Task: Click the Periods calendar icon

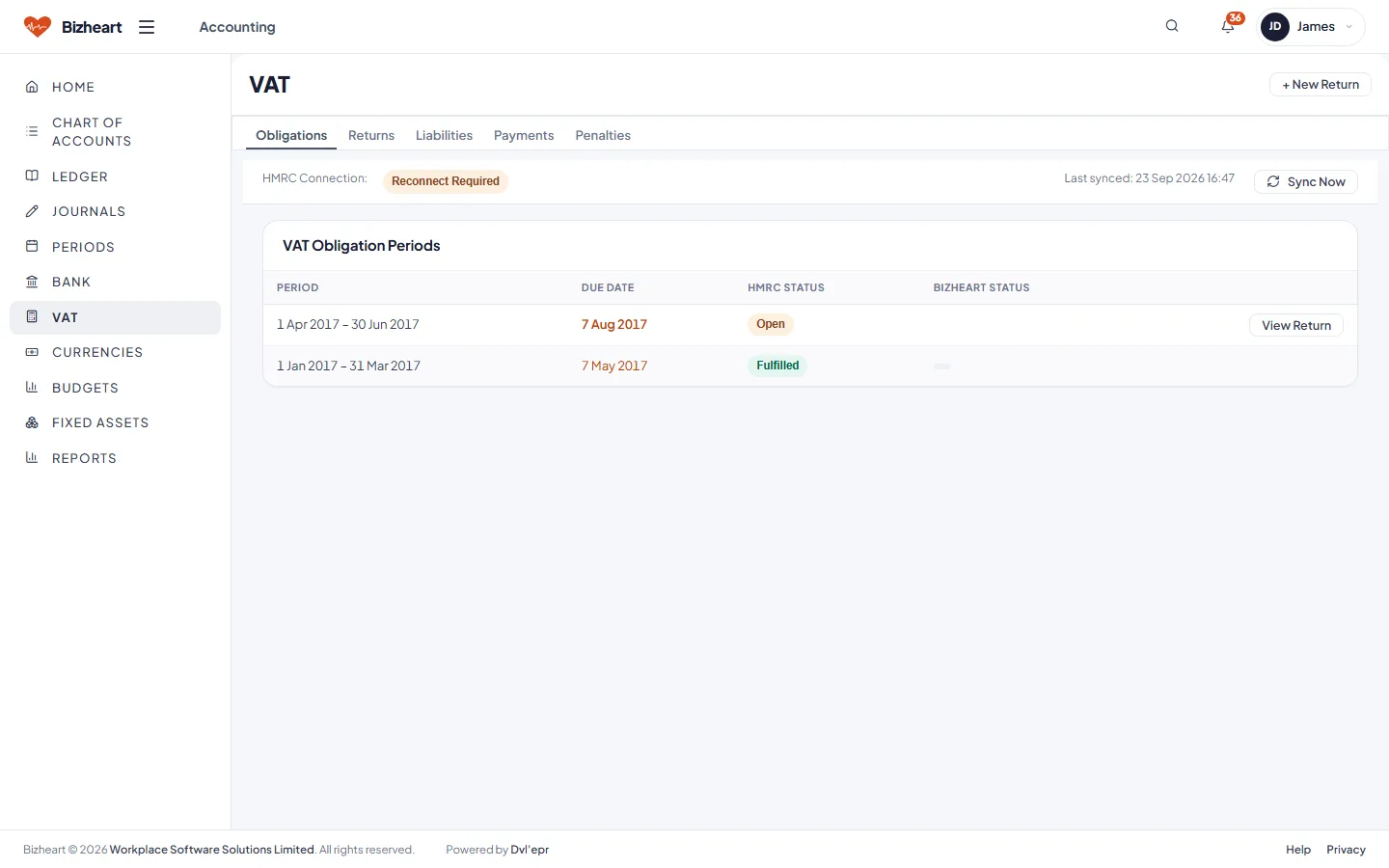Action: [x=32, y=247]
